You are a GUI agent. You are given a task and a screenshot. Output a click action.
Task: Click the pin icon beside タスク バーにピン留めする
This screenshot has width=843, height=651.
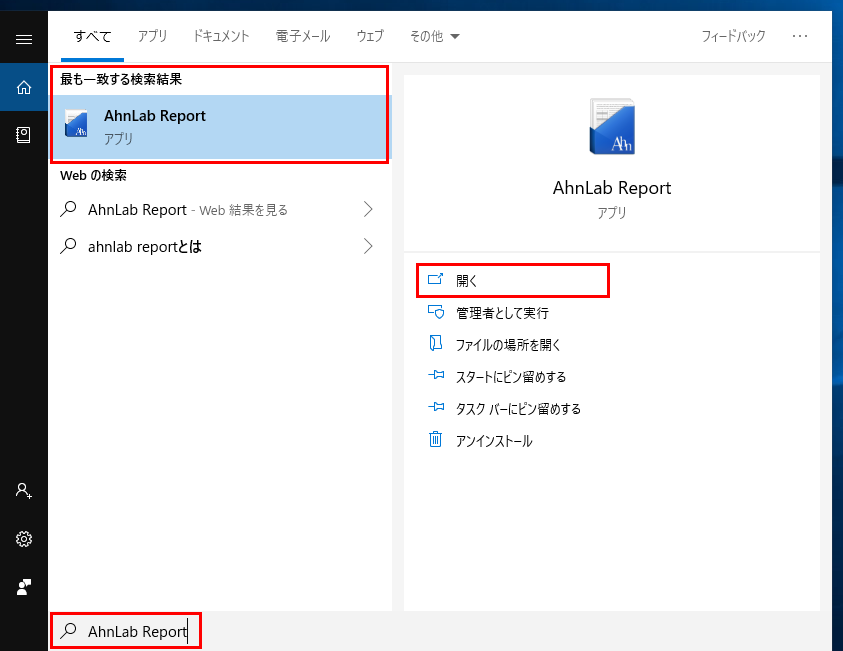point(436,407)
